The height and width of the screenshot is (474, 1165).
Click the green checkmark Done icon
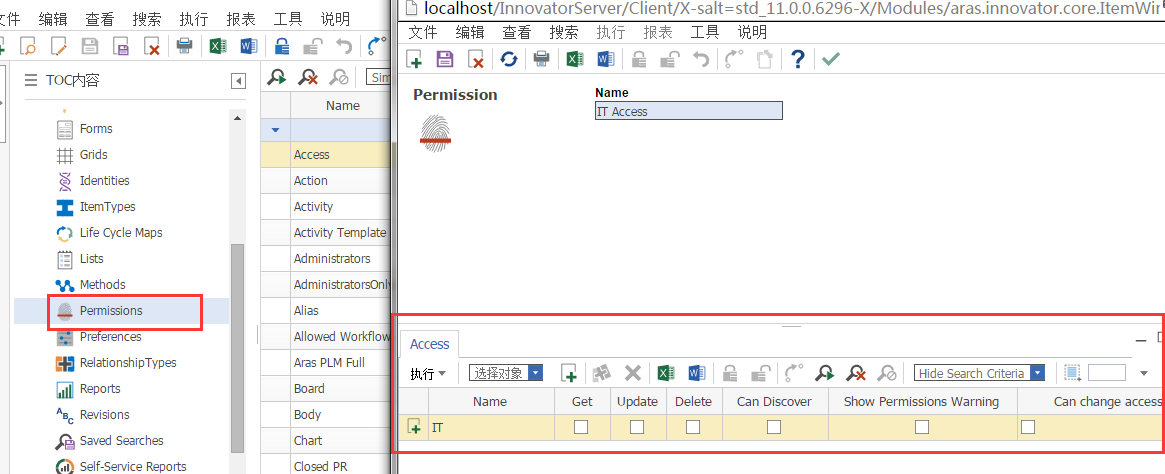click(830, 60)
